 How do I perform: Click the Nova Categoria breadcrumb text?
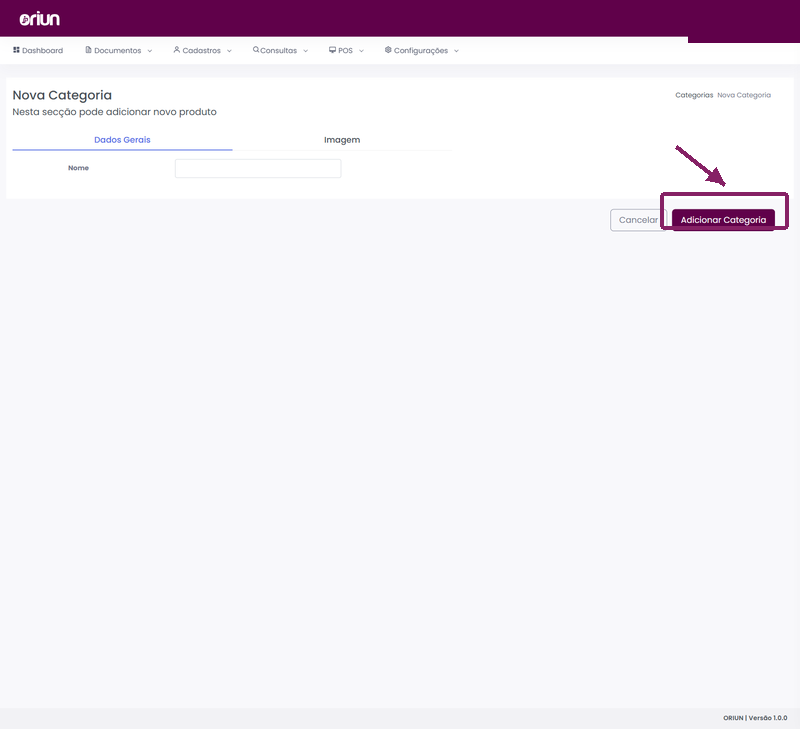coord(744,95)
